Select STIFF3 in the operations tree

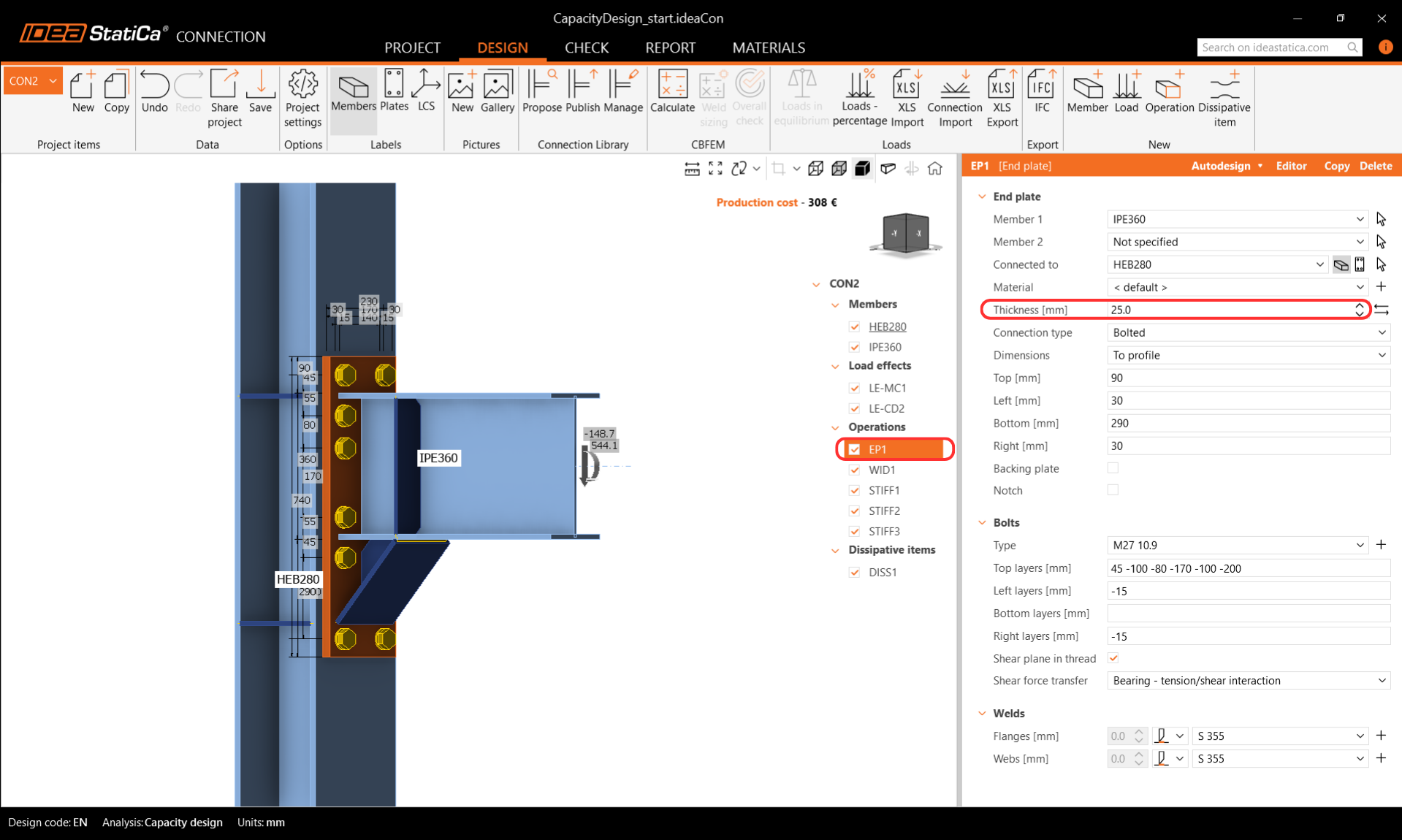pyautogui.click(x=884, y=531)
